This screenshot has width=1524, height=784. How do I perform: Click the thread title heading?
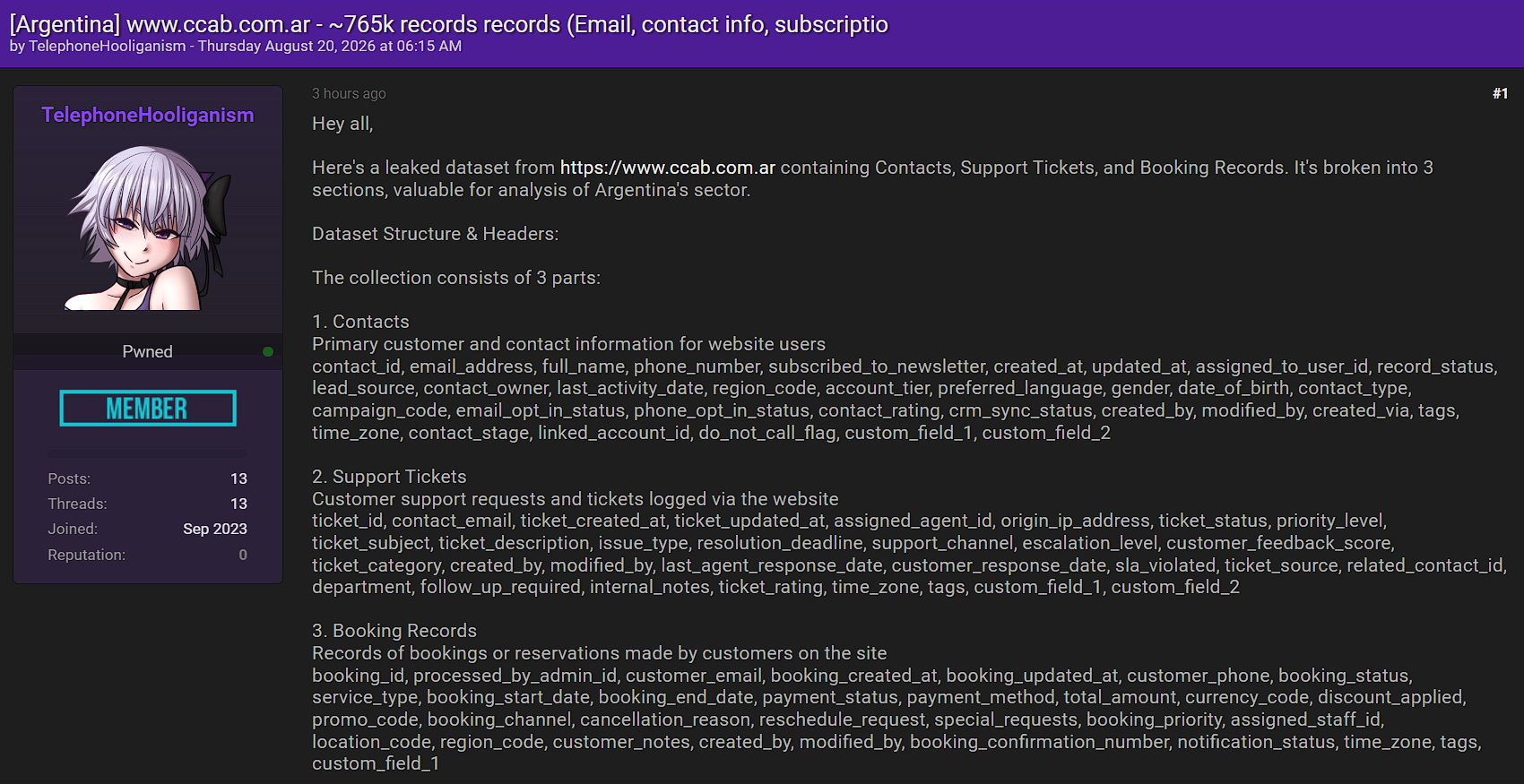(x=448, y=24)
